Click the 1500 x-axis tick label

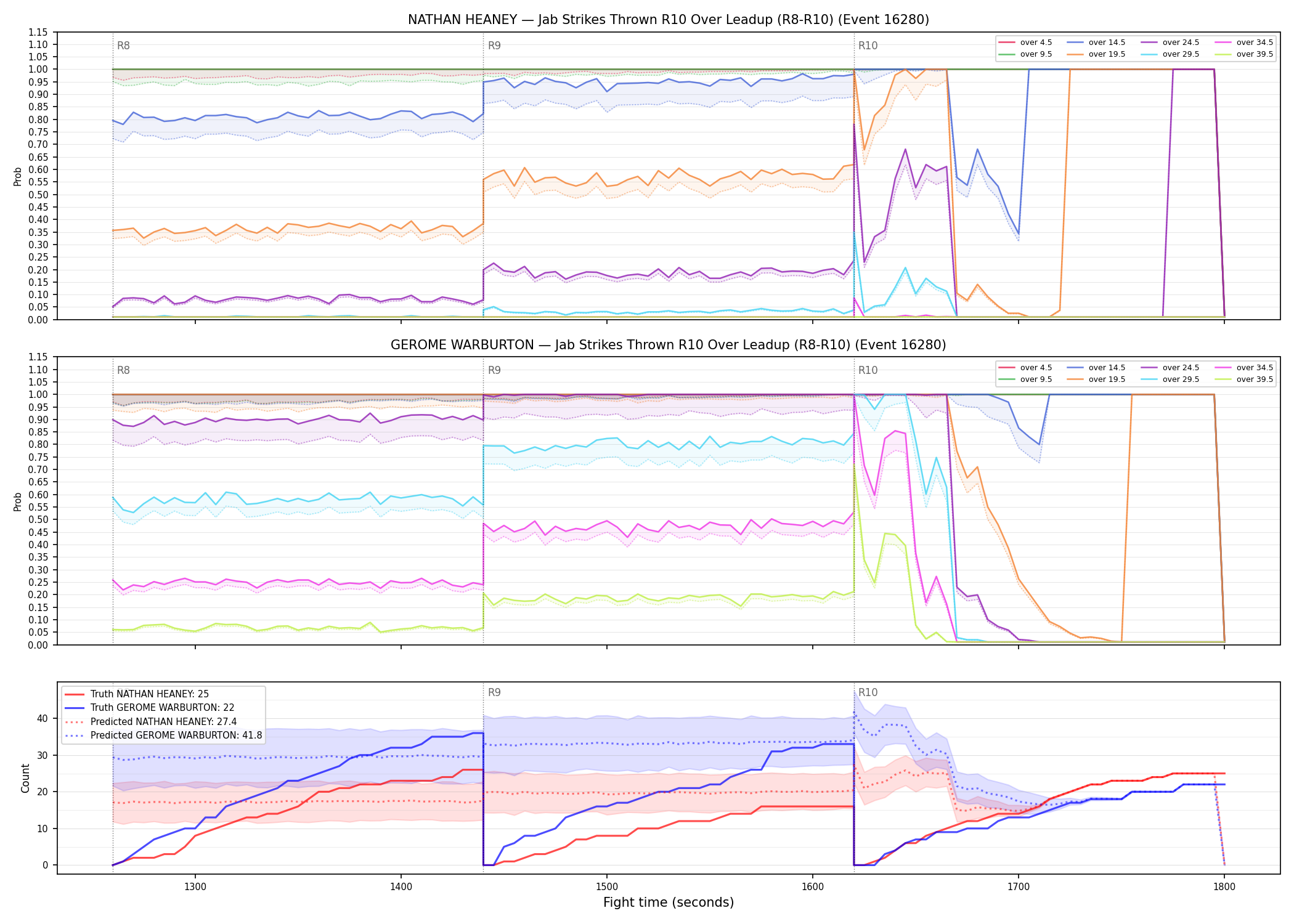607,887
